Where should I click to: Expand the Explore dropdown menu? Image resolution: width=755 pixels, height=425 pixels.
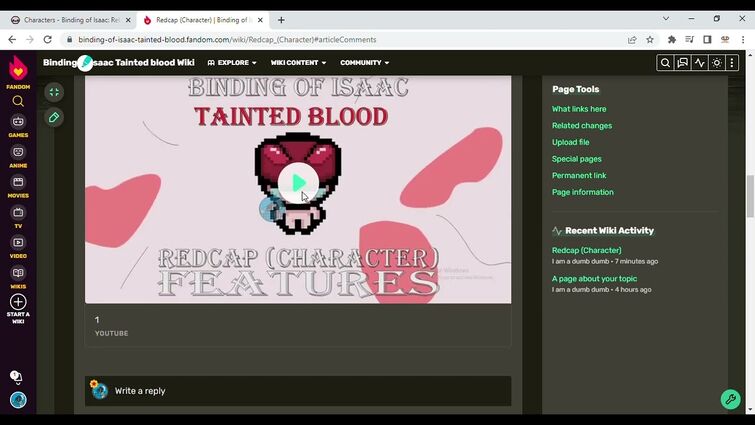point(232,63)
